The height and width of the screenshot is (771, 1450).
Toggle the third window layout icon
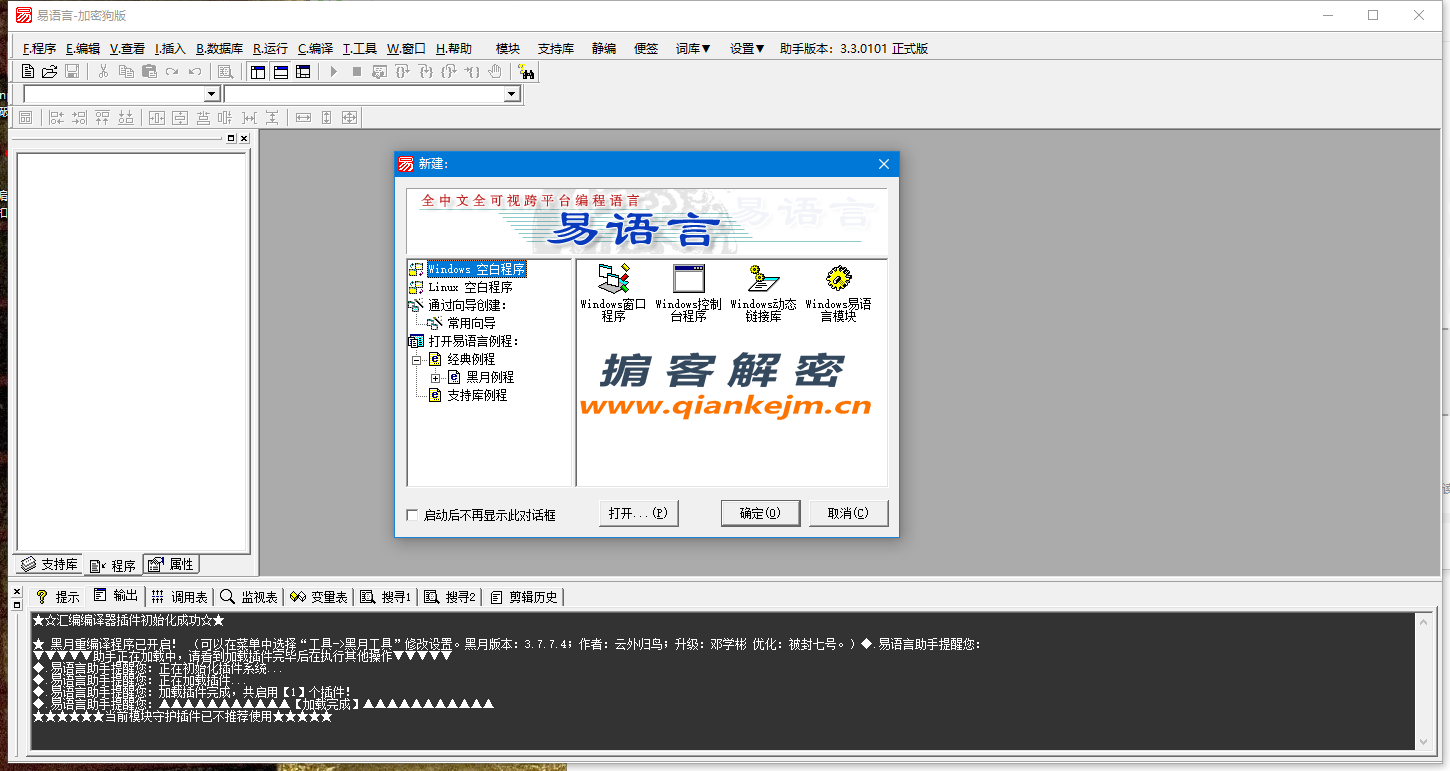(x=304, y=72)
